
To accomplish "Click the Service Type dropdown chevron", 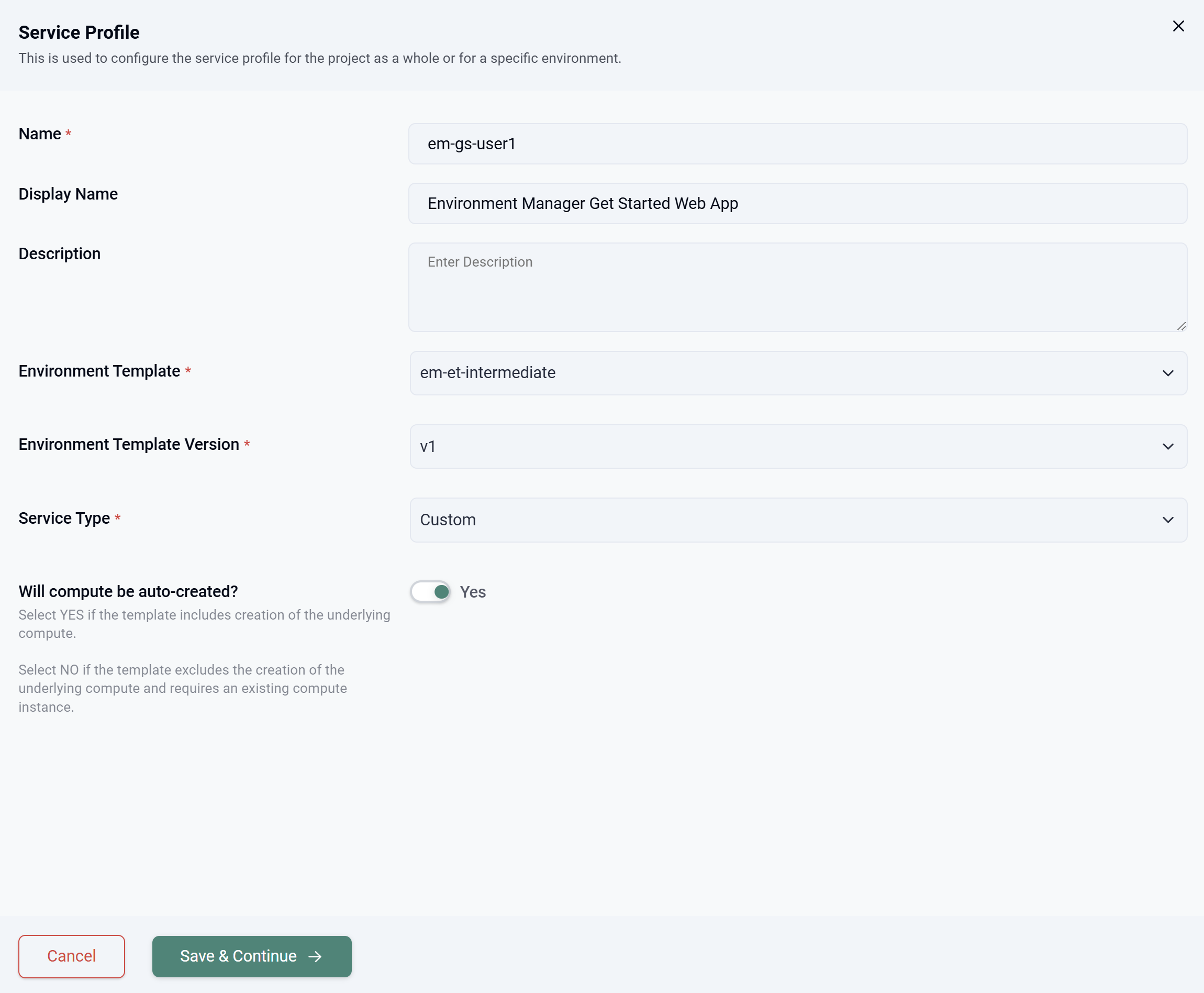I will (x=1167, y=520).
